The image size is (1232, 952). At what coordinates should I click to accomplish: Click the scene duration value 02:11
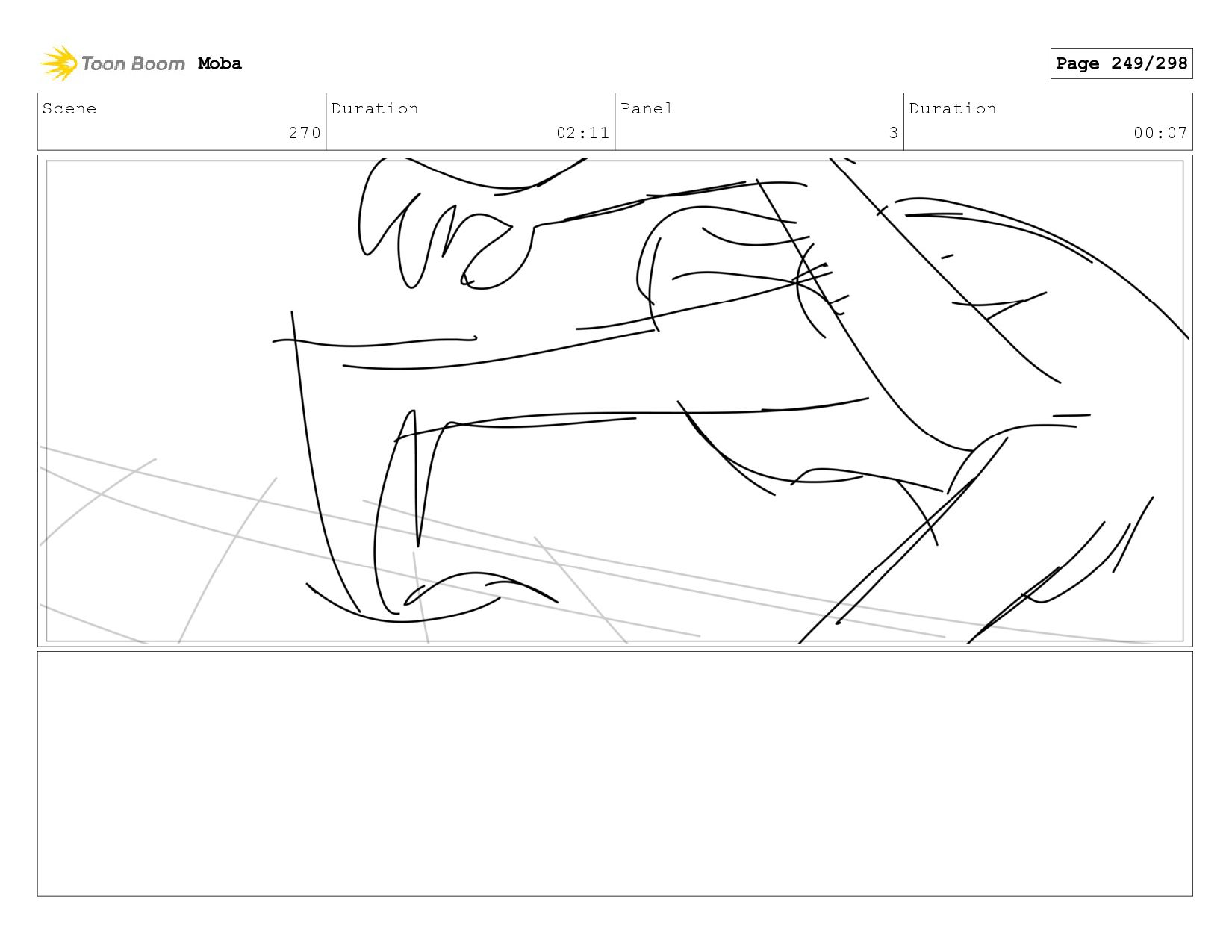point(582,133)
